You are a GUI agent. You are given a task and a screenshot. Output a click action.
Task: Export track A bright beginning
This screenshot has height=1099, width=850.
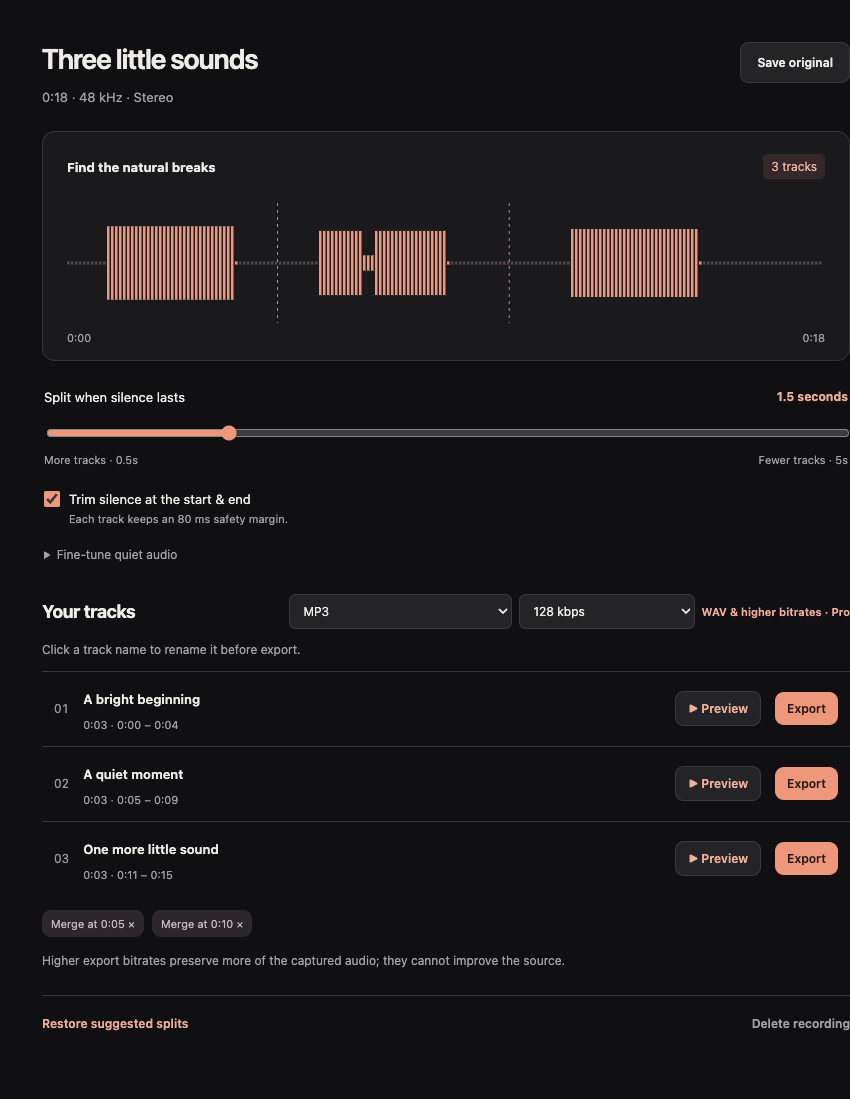(x=806, y=709)
